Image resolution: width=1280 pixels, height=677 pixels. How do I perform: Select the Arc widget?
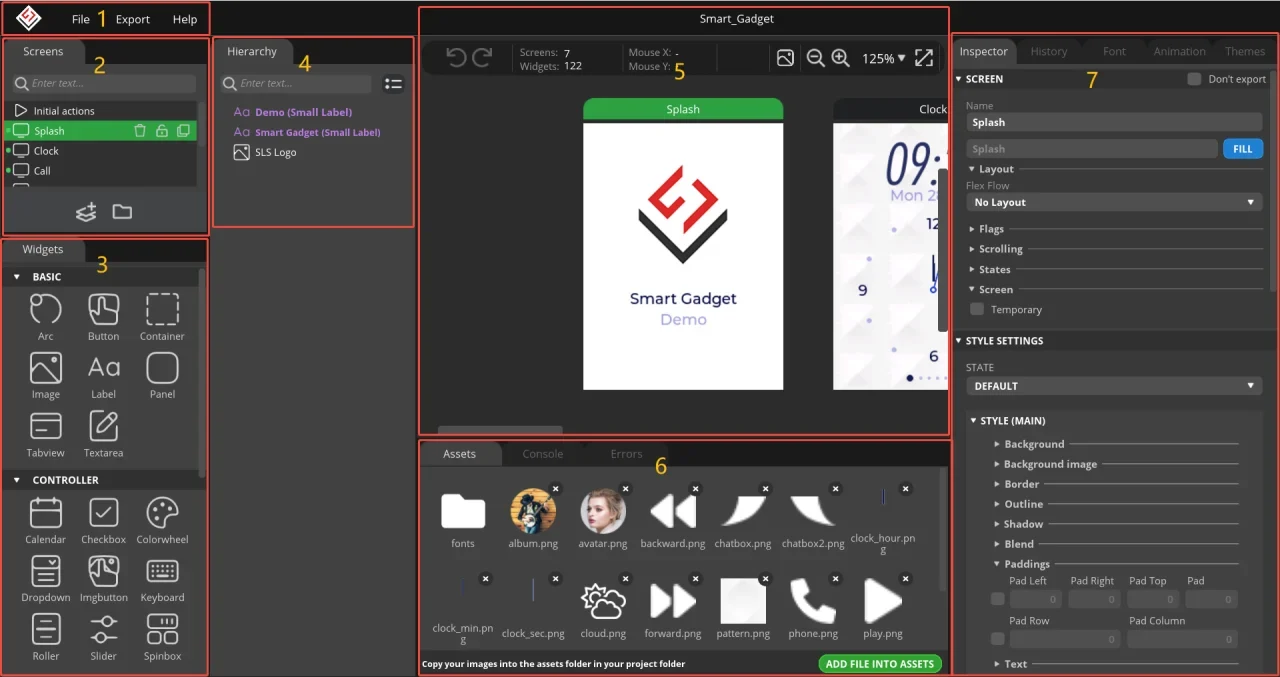coord(45,311)
